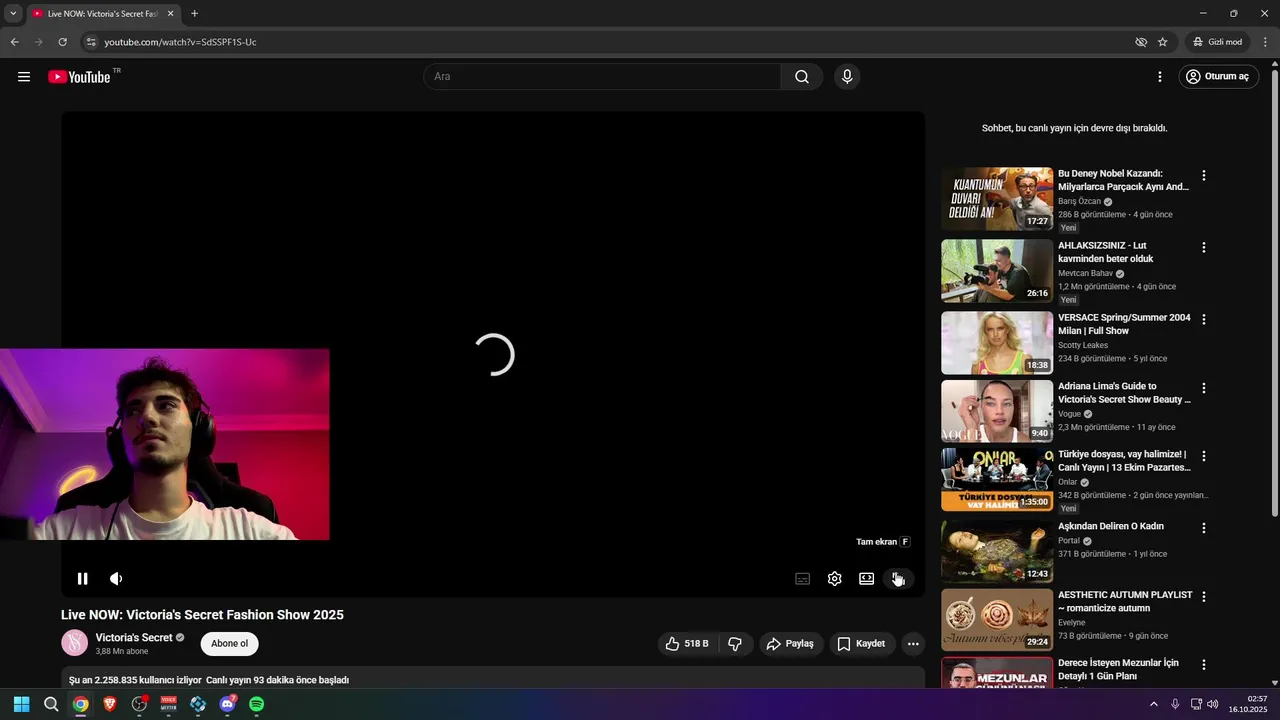Open Bu Deney Nobel Kazandı video thumbnail

(x=997, y=199)
